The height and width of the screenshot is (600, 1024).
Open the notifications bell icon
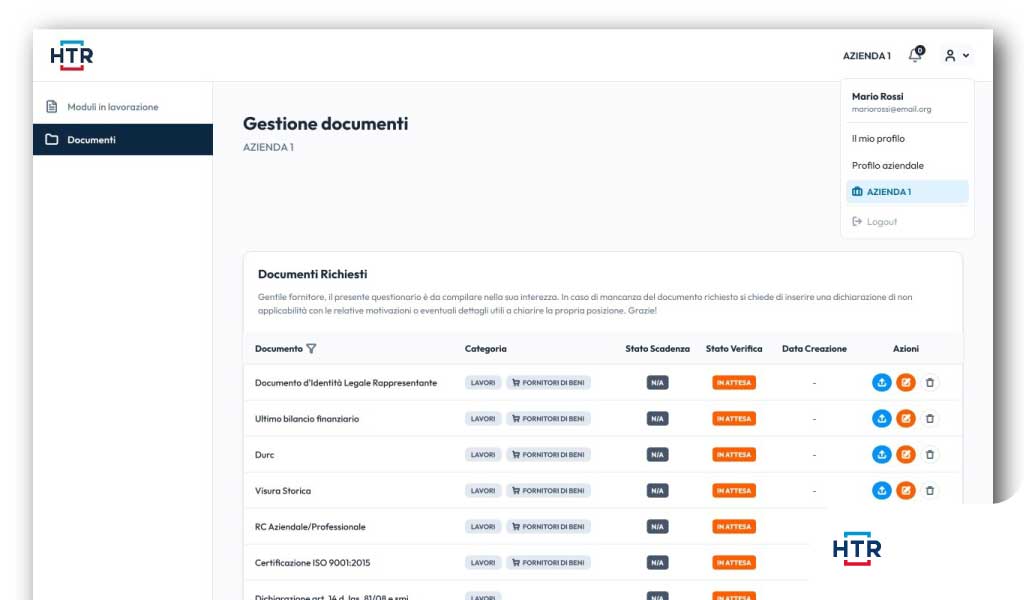916,55
